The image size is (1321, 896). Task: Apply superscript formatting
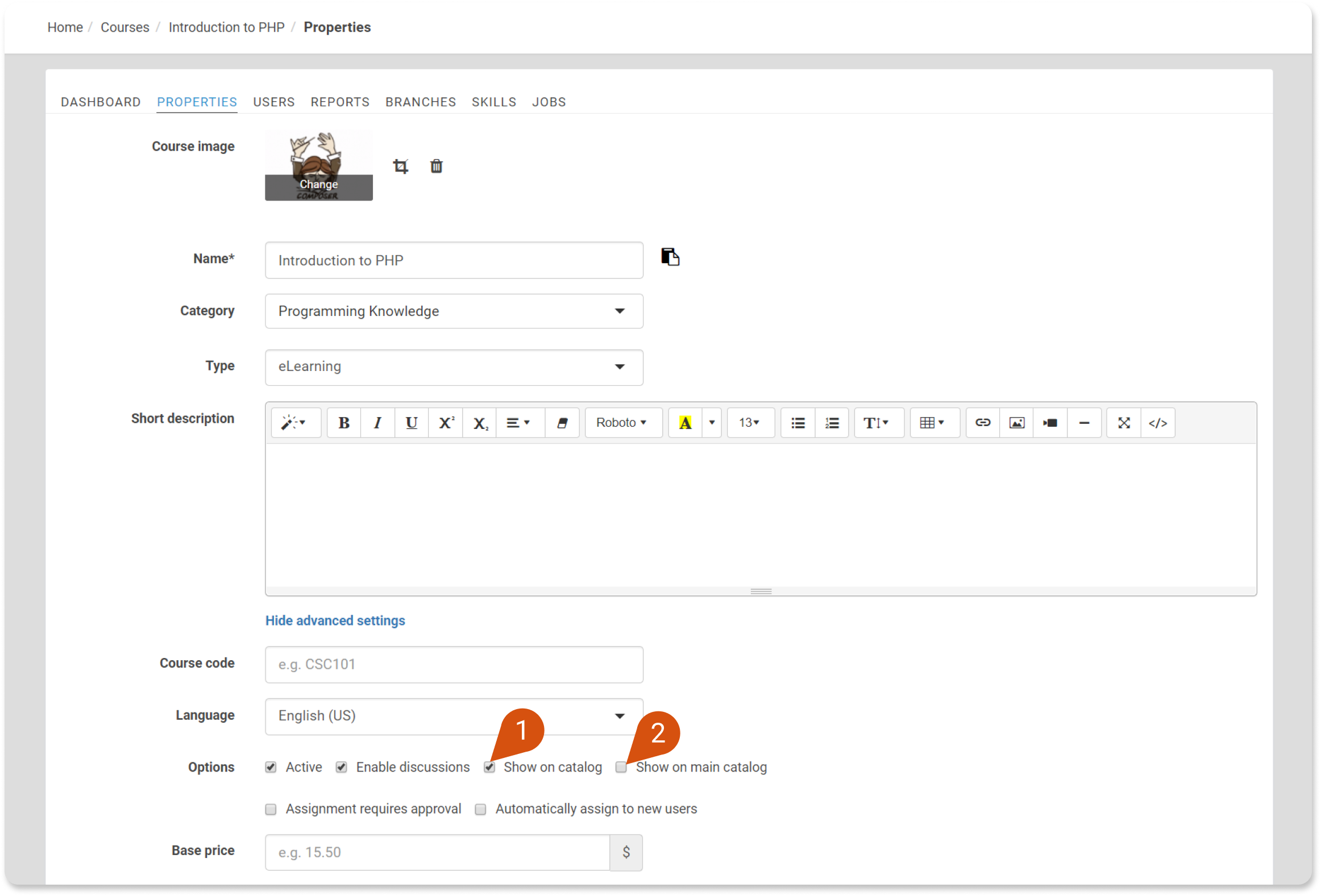[x=446, y=423]
